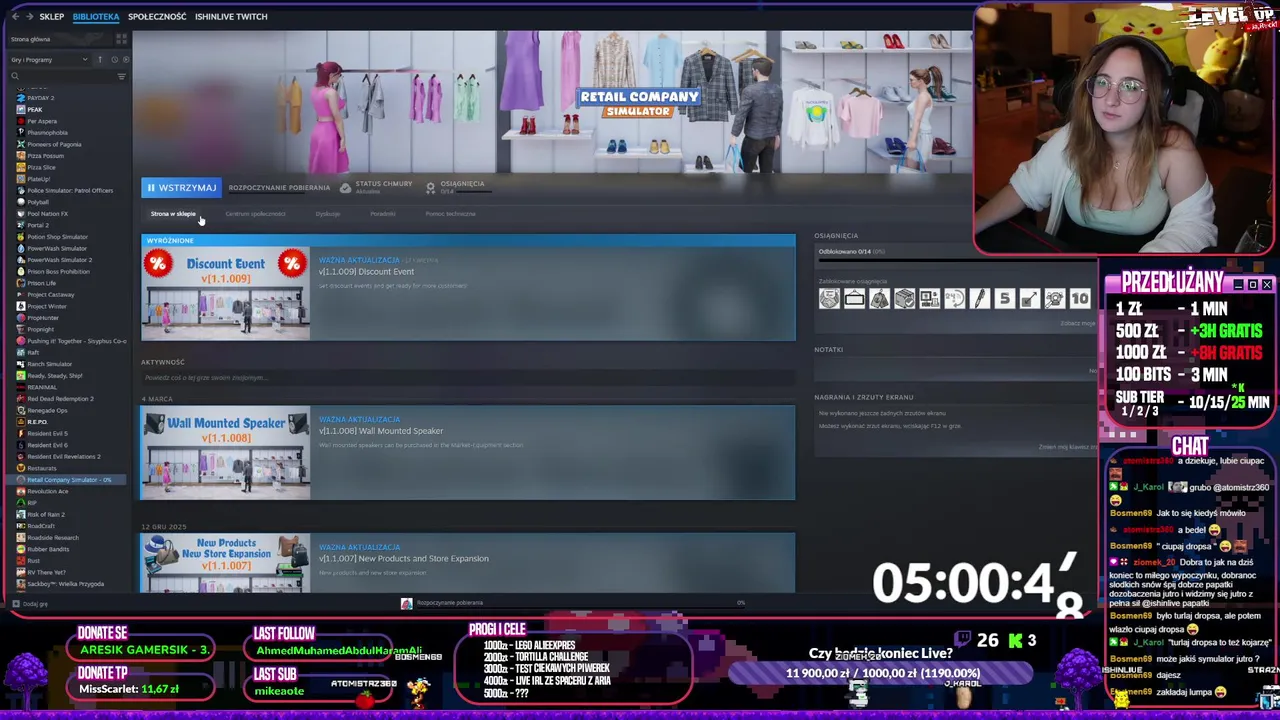Click the PlateUp! game icon
The height and width of the screenshot is (720, 1280).
[21, 179]
